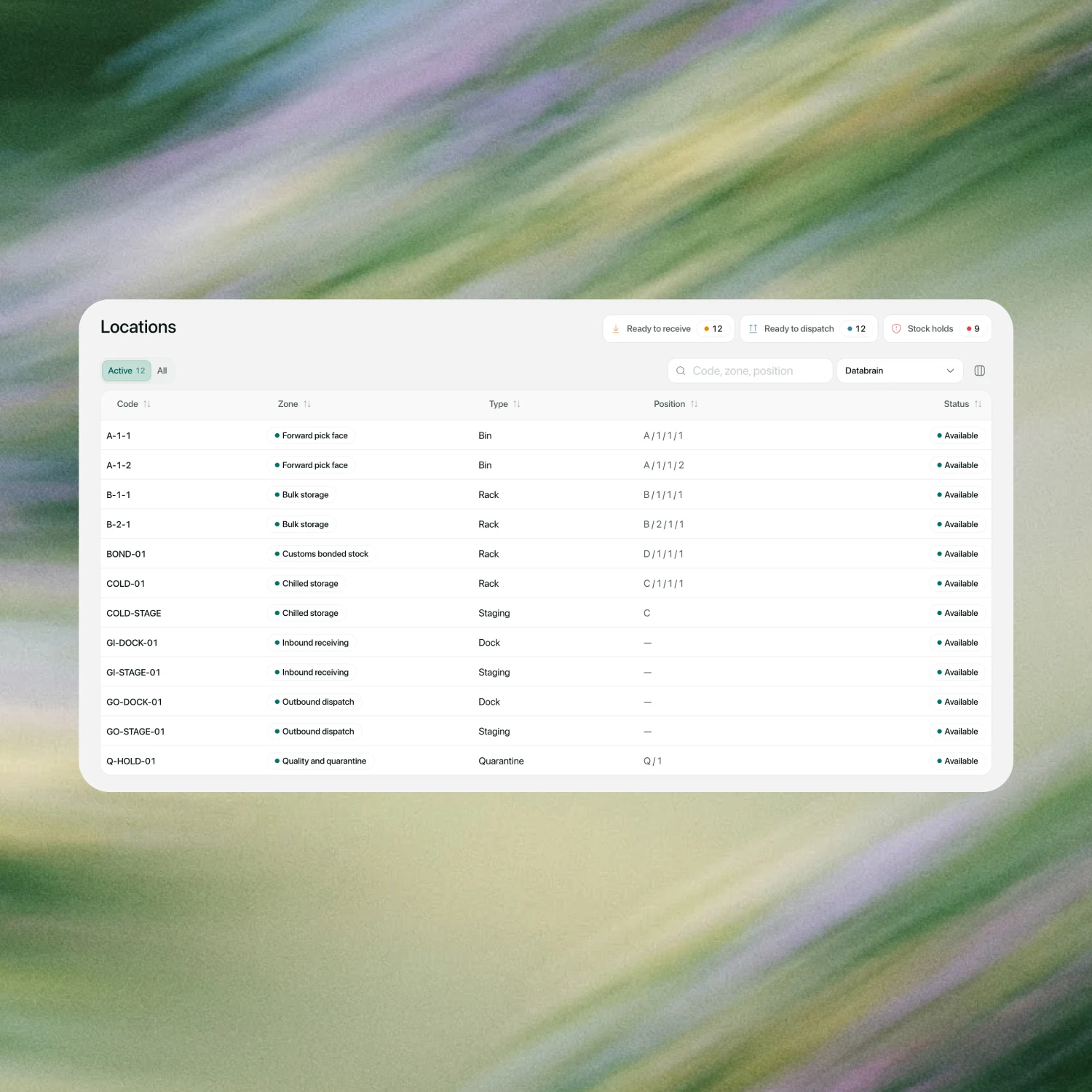Click Outbound dispatch tag for GO-STAGE-01
Screen dimensions: 1092x1092
314,732
